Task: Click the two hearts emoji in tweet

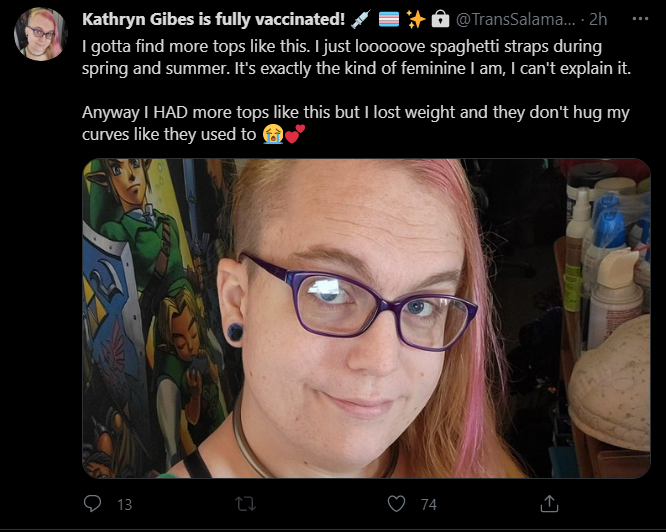Action: [295, 134]
